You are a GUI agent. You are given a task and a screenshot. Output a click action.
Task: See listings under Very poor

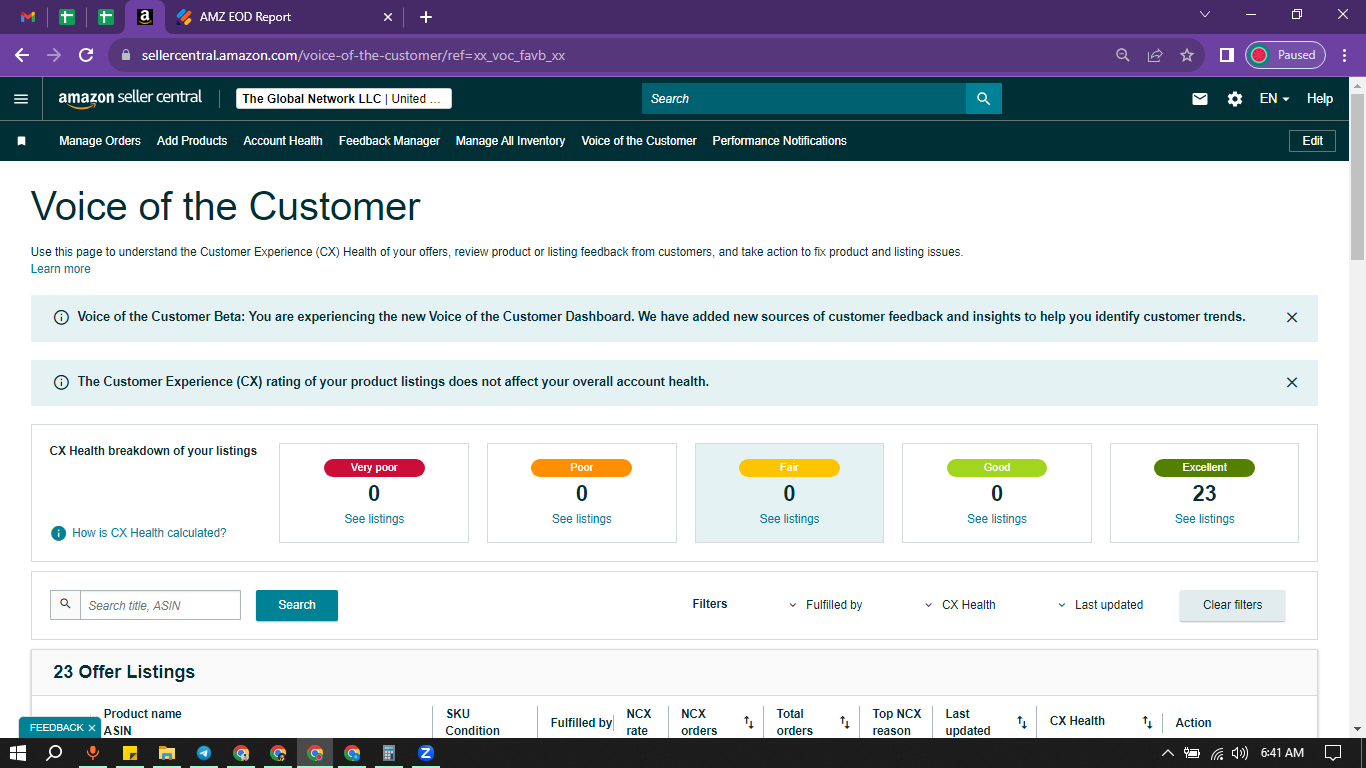tap(374, 519)
